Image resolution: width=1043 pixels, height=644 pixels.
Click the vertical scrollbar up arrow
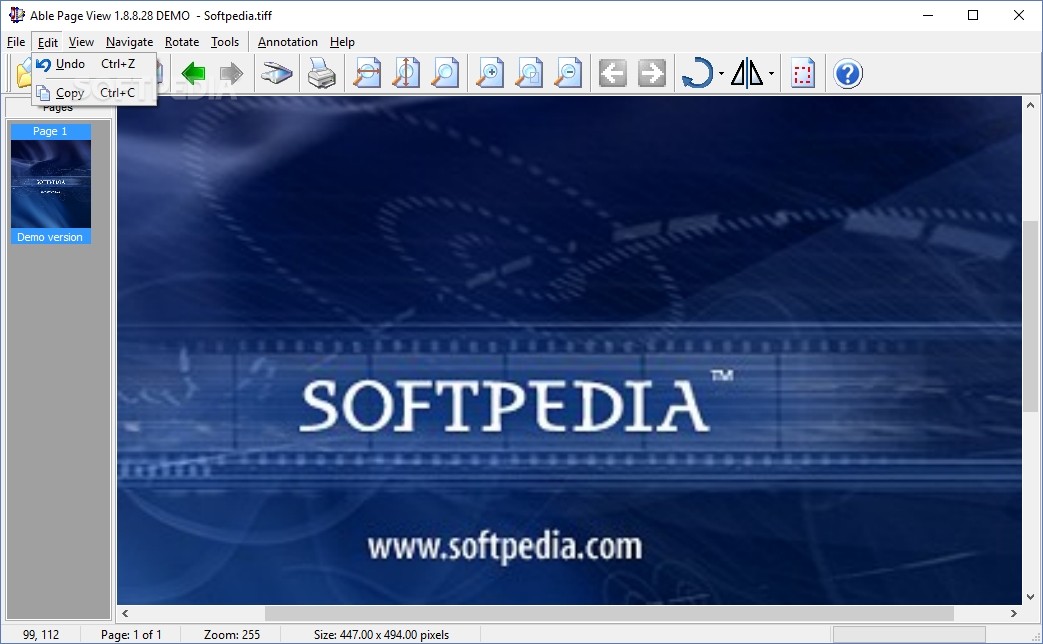pyautogui.click(x=1030, y=105)
